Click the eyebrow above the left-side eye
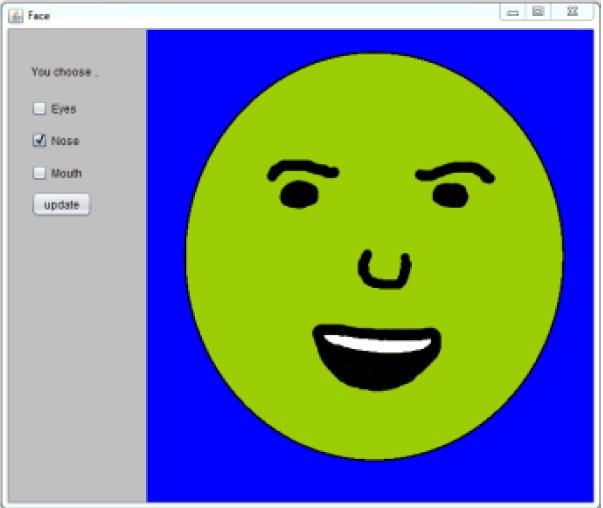This screenshot has width=603, height=508. [x=302, y=168]
